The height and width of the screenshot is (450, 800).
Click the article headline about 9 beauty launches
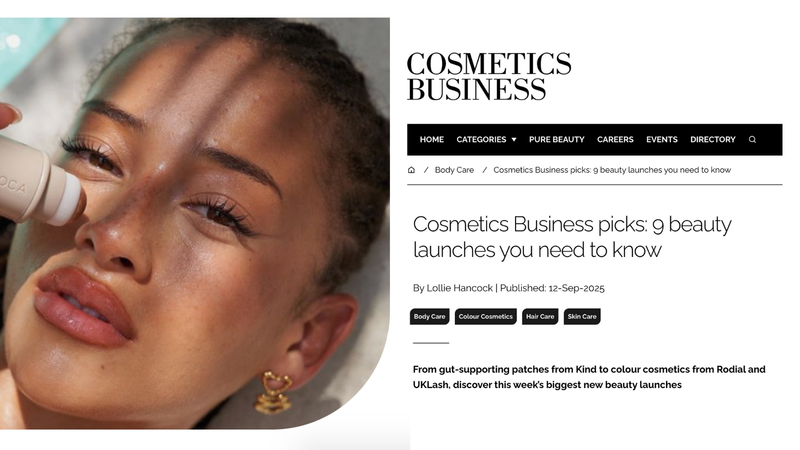pyautogui.click(x=572, y=237)
